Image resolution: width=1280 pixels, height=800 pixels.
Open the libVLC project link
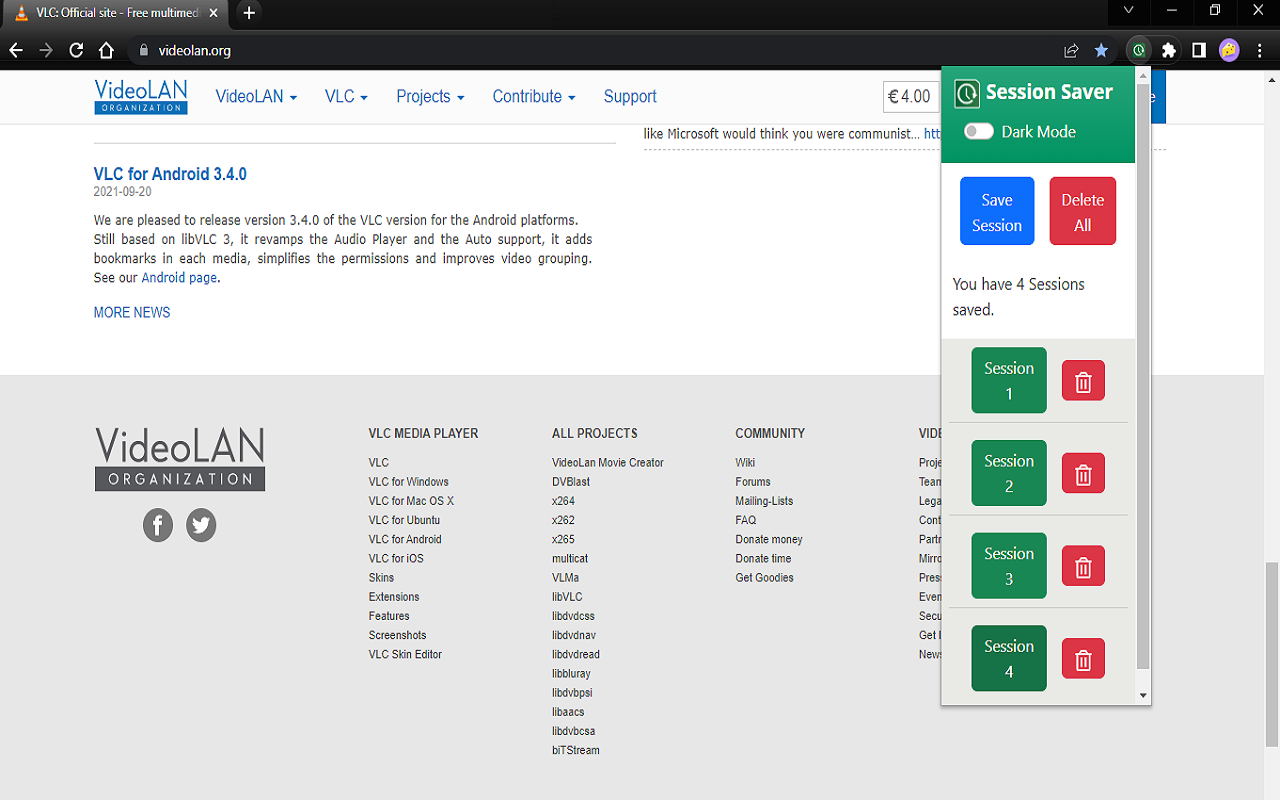click(x=567, y=597)
